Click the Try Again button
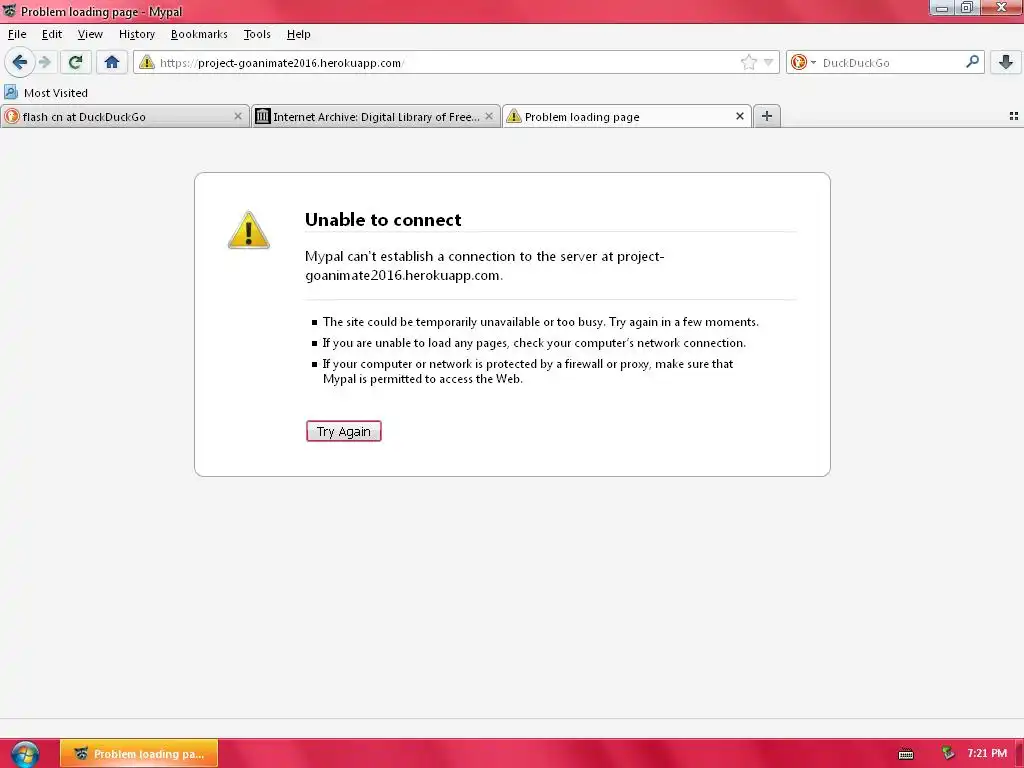 (x=344, y=431)
